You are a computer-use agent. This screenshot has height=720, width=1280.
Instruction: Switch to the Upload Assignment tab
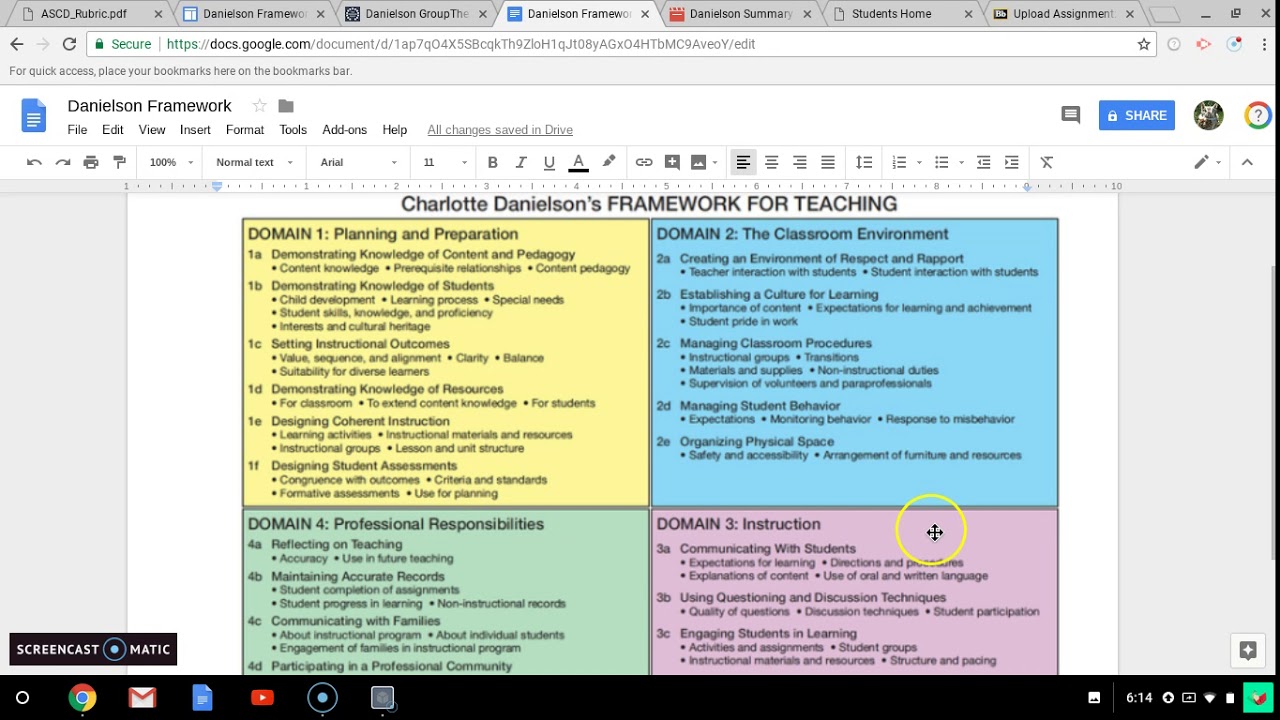tap(1063, 14)
